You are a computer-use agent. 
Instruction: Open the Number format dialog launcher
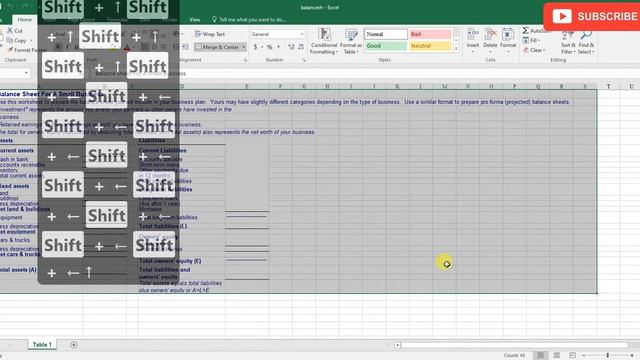pyautogui.click(x=304, y=60)
